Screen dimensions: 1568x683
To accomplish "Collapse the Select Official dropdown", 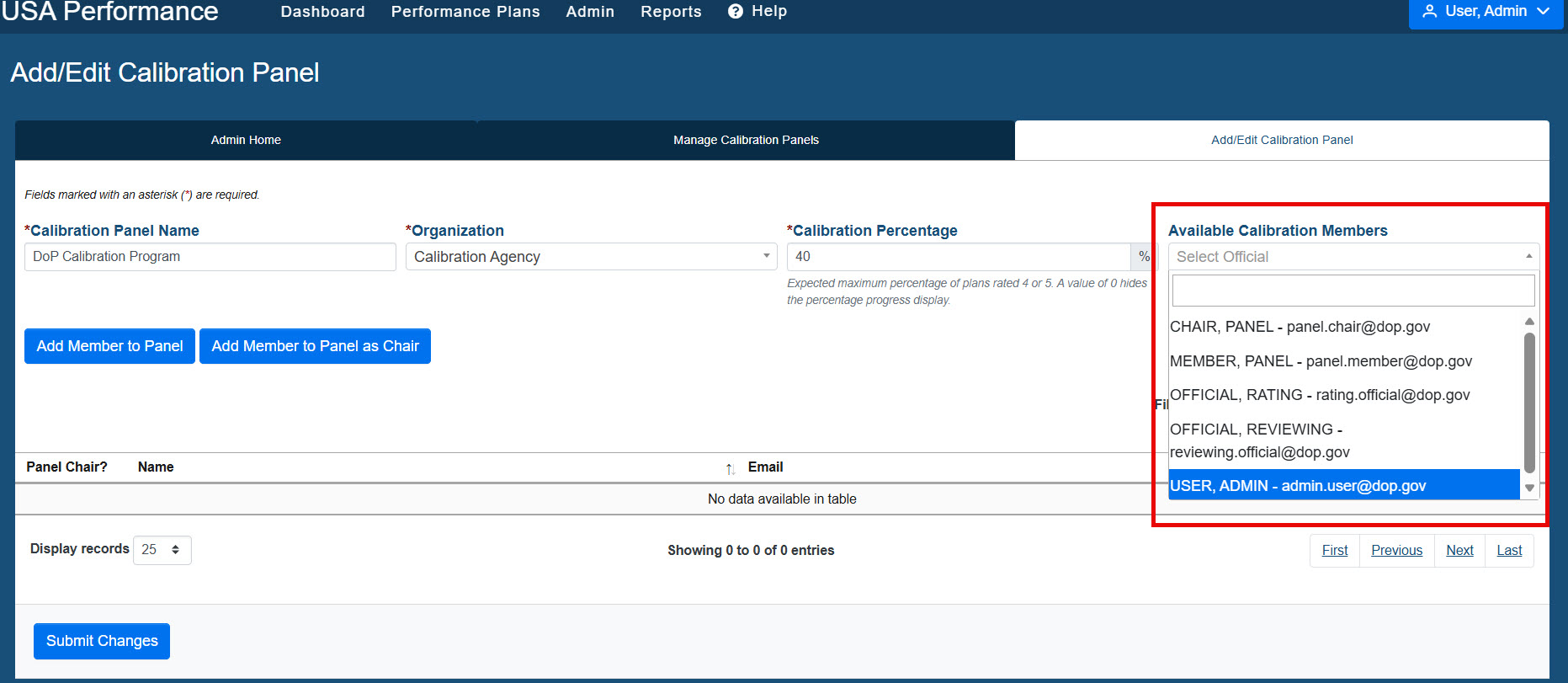I will (1353, 257).
